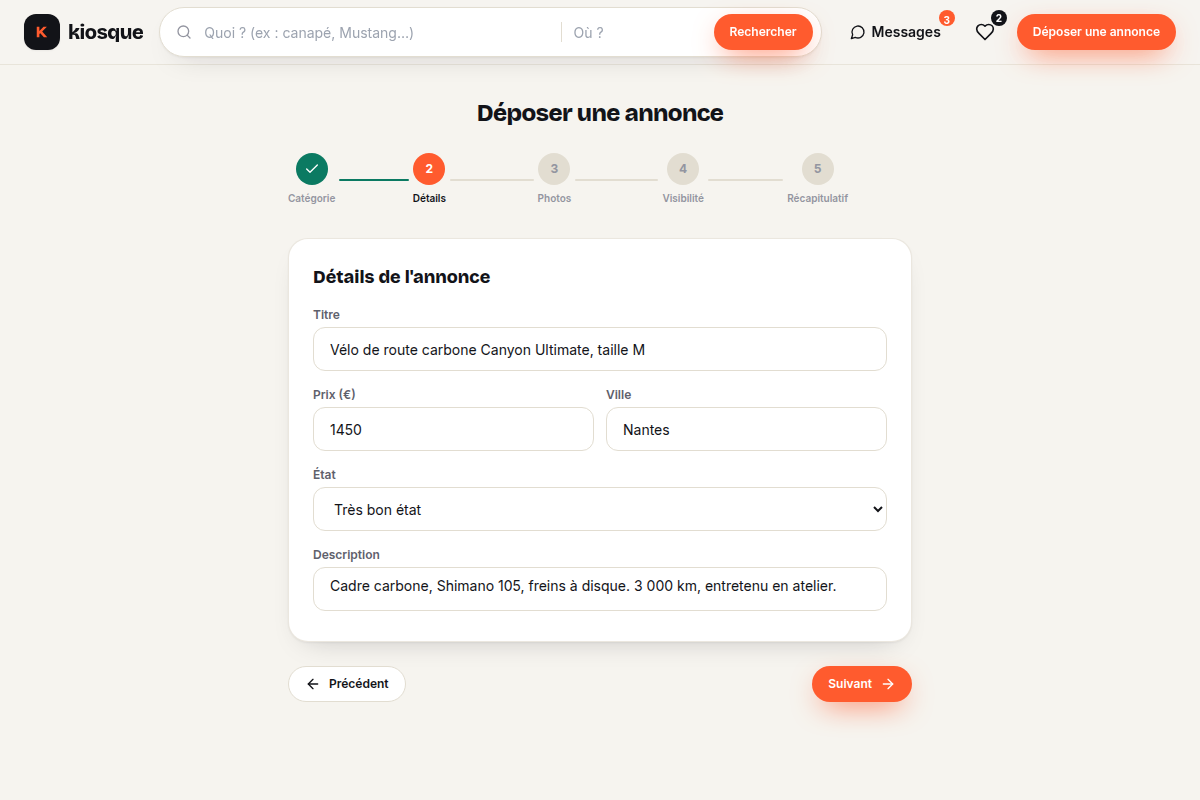Expand the État dropdown

600,509
